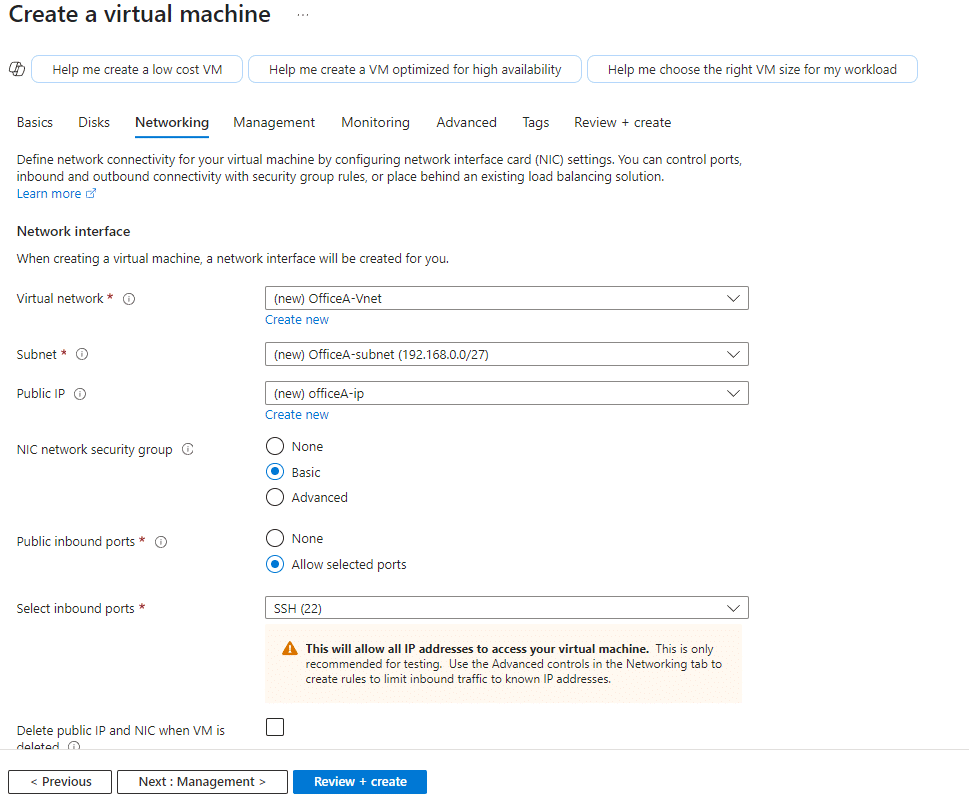Image resolution: width=969 pixels, height=811 pixels.
Task: Set Public inbound ports to None
Action: tap(275, 539)
